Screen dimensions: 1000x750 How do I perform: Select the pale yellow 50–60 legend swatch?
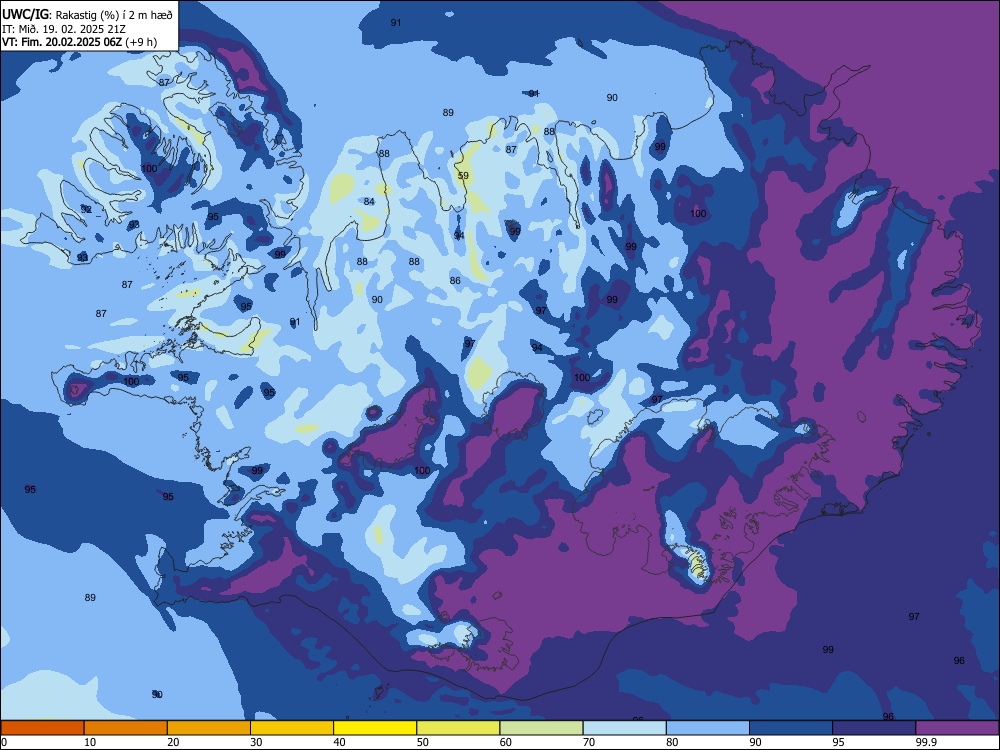tap(459, 728)
